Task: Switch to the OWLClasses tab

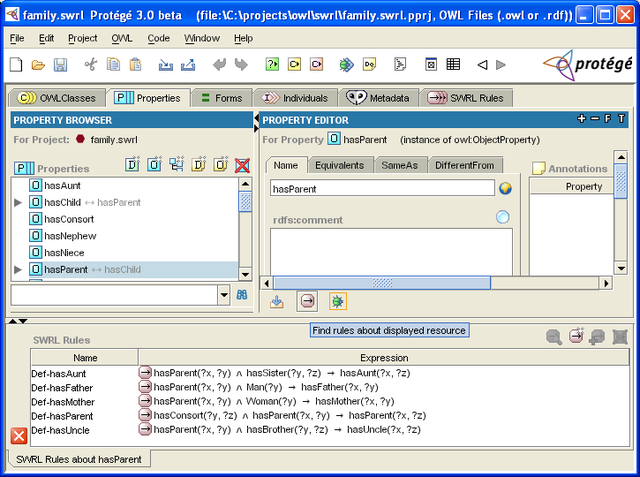Action: coord(57,98)
